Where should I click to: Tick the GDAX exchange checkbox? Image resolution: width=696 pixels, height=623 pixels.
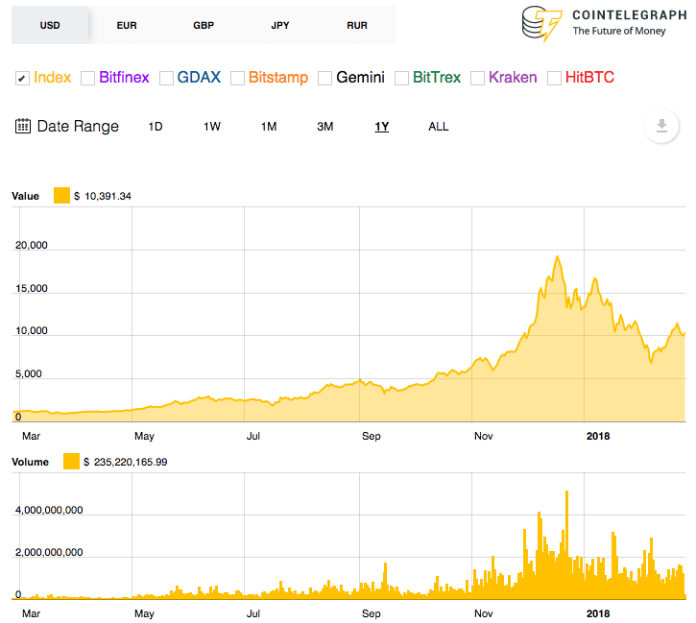165,78
